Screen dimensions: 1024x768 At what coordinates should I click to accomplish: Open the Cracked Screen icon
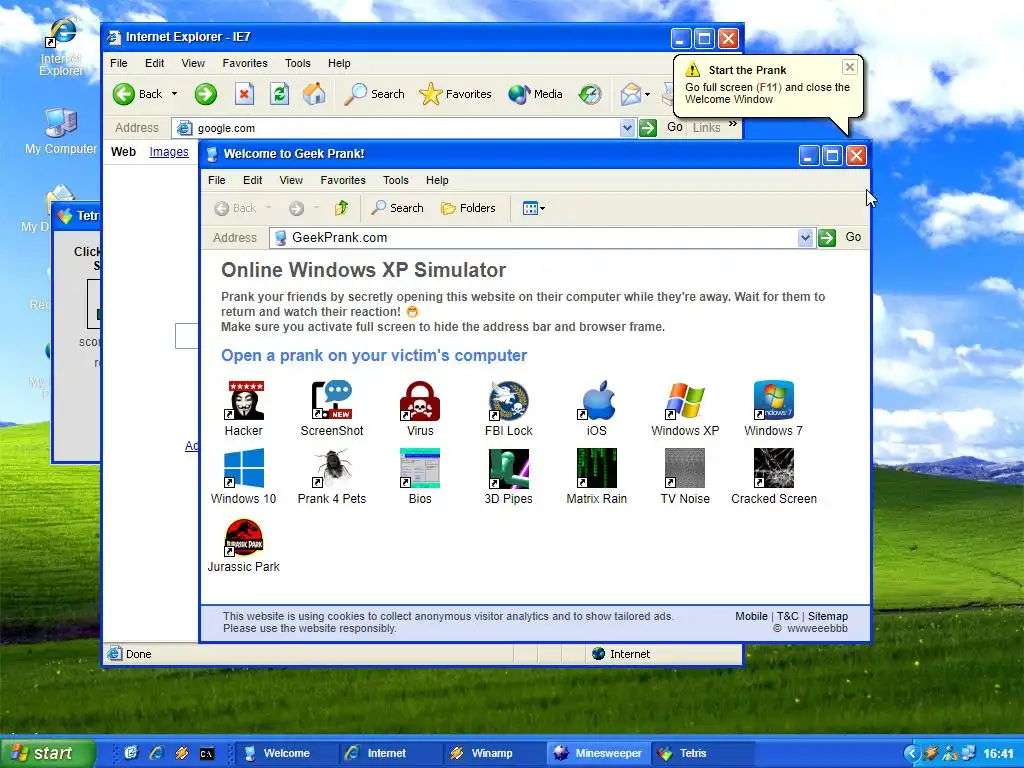774,476
